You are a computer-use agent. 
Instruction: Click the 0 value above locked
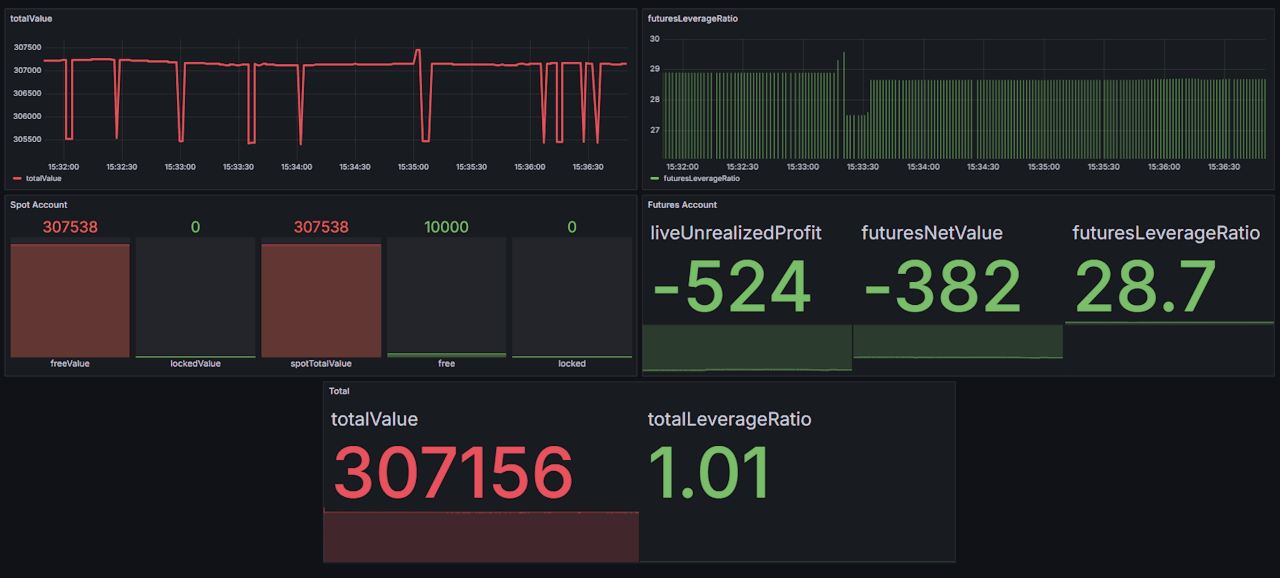click(572, 227)
